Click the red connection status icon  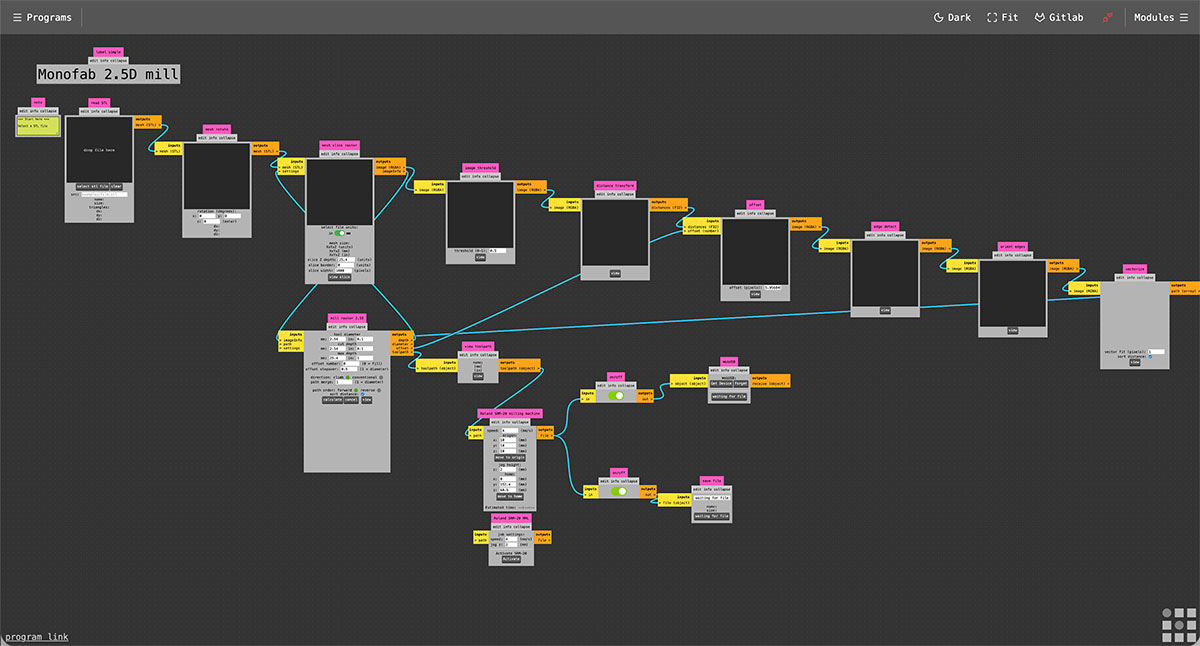pos(1106,17)
